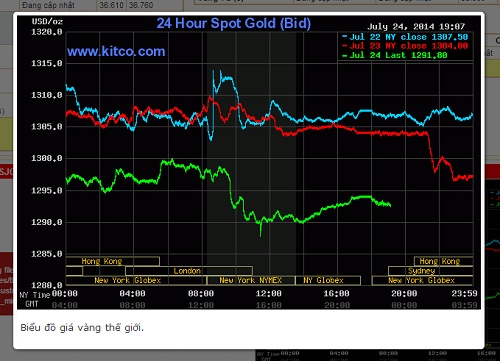The image size is (500, 361).
Task: Click the right 'New York Globex' session bar
Action: (x=423, y=280)
